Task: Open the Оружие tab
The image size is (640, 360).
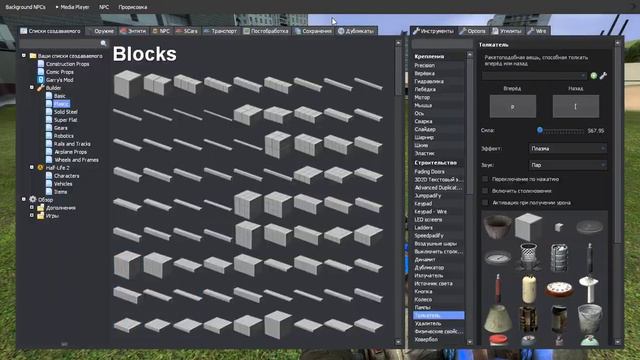Action: click(101, 31)
